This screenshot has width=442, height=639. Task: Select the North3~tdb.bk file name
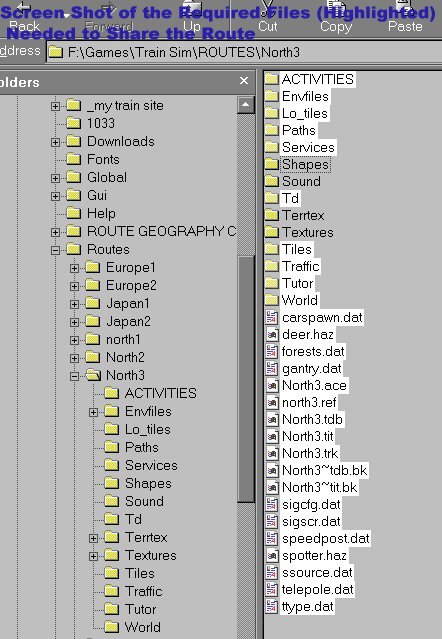coord(325,470)
